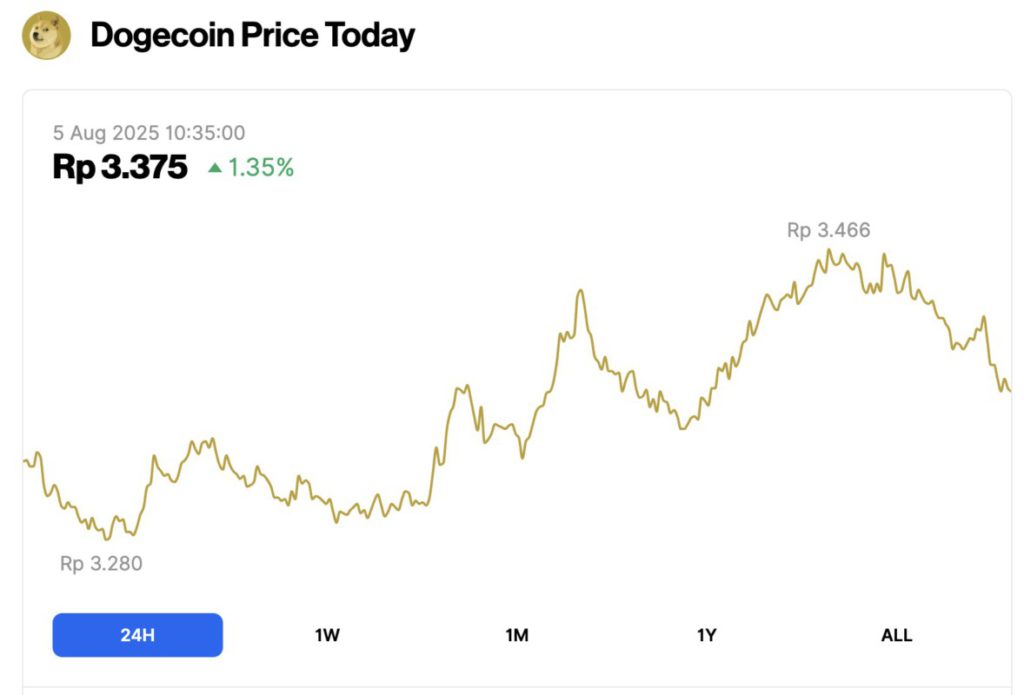Image resolution: width=1024 pixels, height=695 pixels.
Task: Toggle the 24H time range off
Action: click(x=137, y=635)
